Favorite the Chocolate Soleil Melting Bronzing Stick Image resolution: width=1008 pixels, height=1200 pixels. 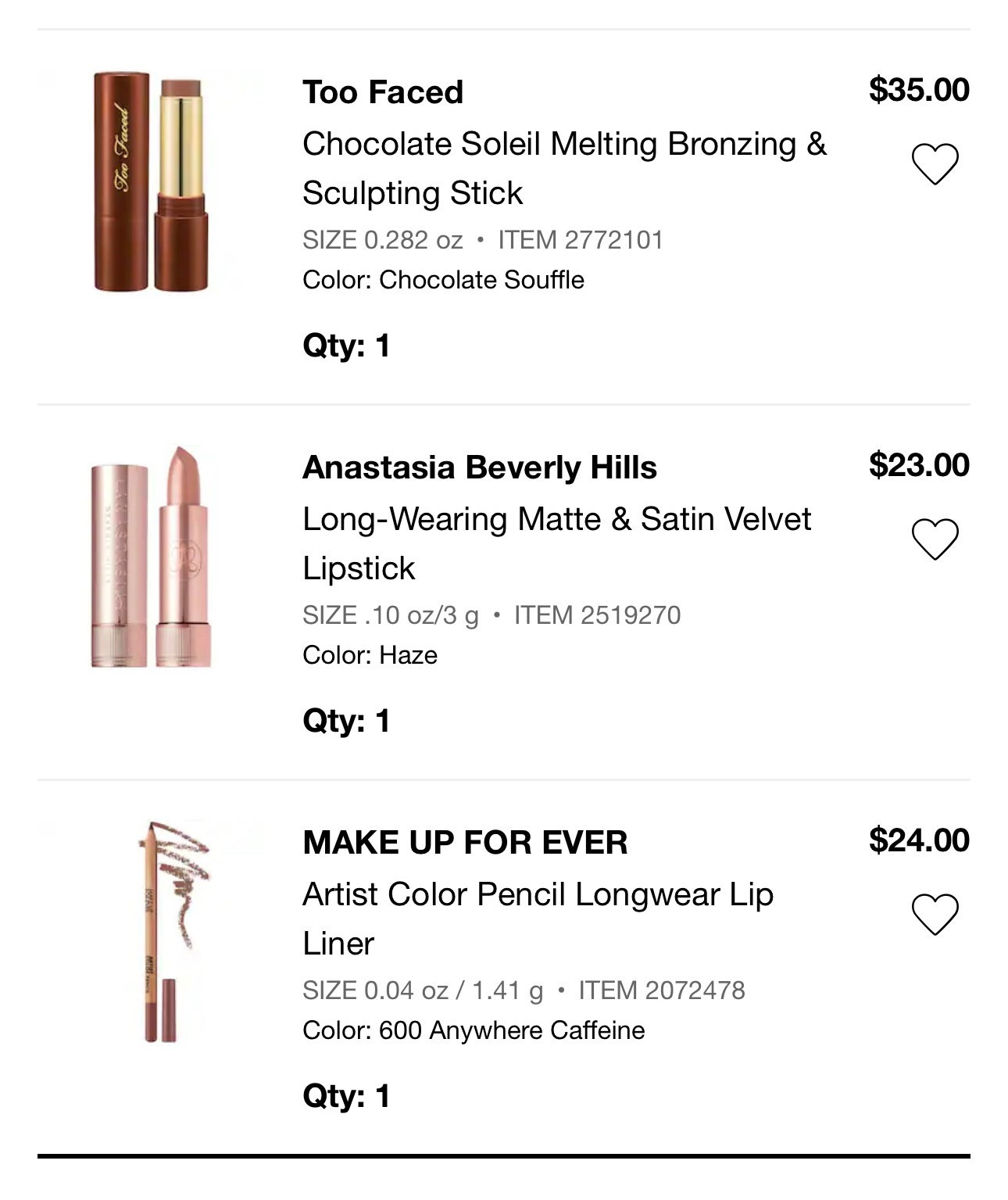(935, 163)
